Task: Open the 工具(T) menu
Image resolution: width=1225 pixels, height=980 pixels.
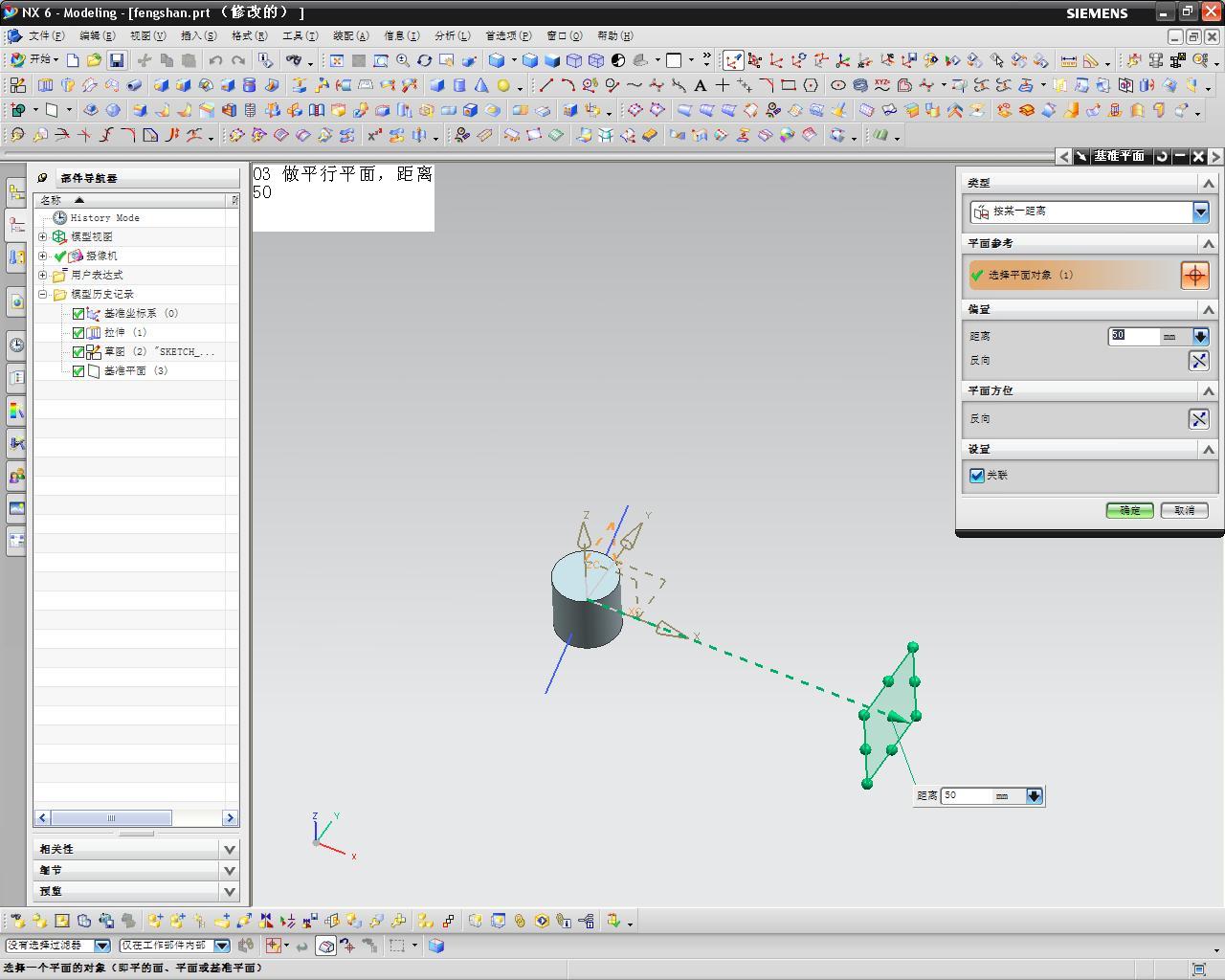Action: click(300, 35)
